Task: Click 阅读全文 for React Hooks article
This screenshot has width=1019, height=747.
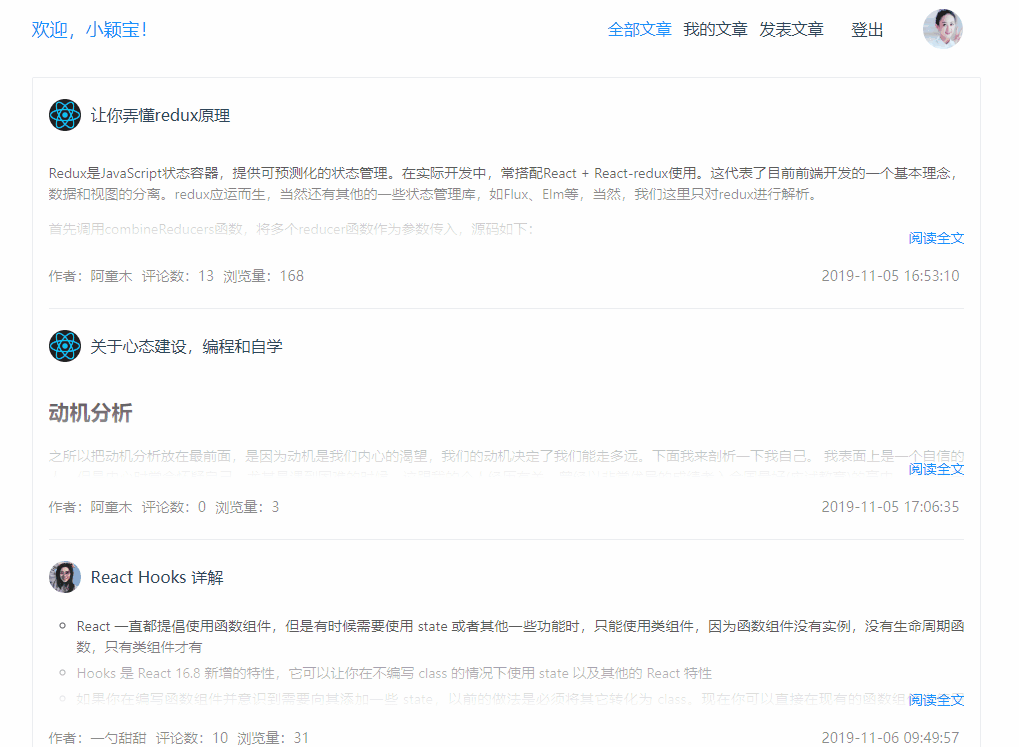Action: [x=936, y=700]
